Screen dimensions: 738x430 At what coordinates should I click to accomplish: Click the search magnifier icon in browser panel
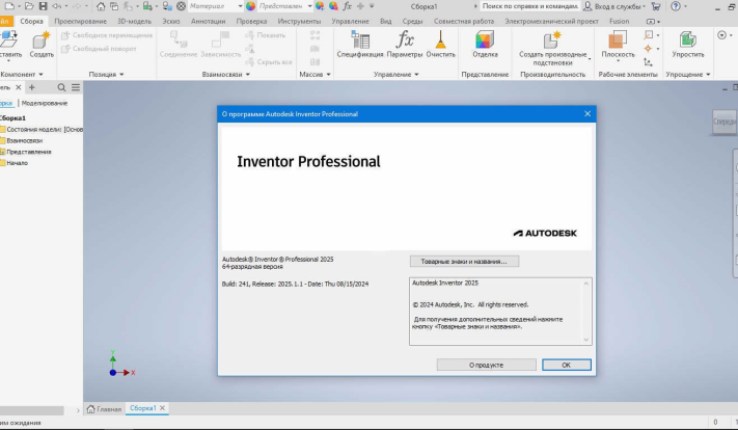[x=62, y=88]
